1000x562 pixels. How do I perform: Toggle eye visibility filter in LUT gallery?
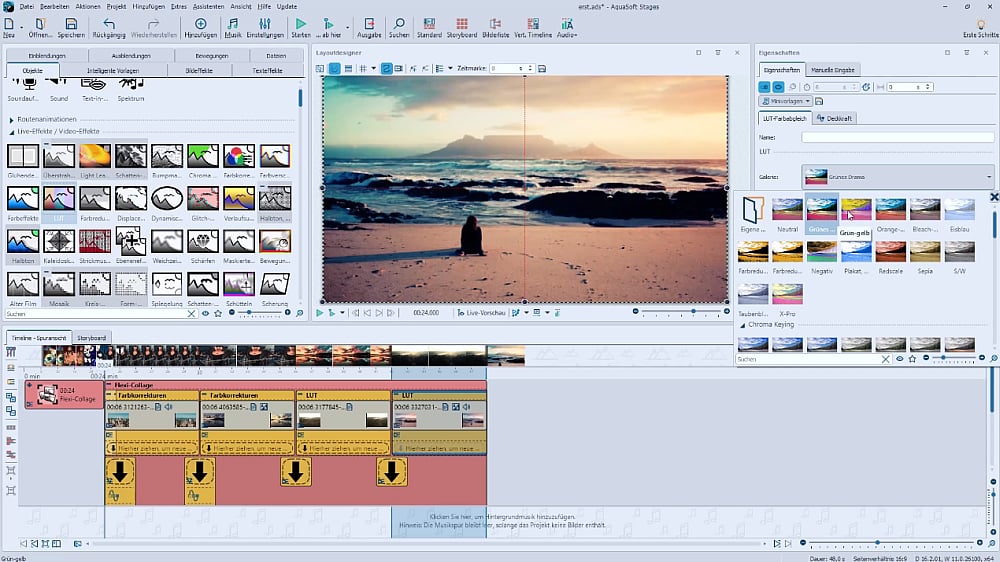(899, 358)
